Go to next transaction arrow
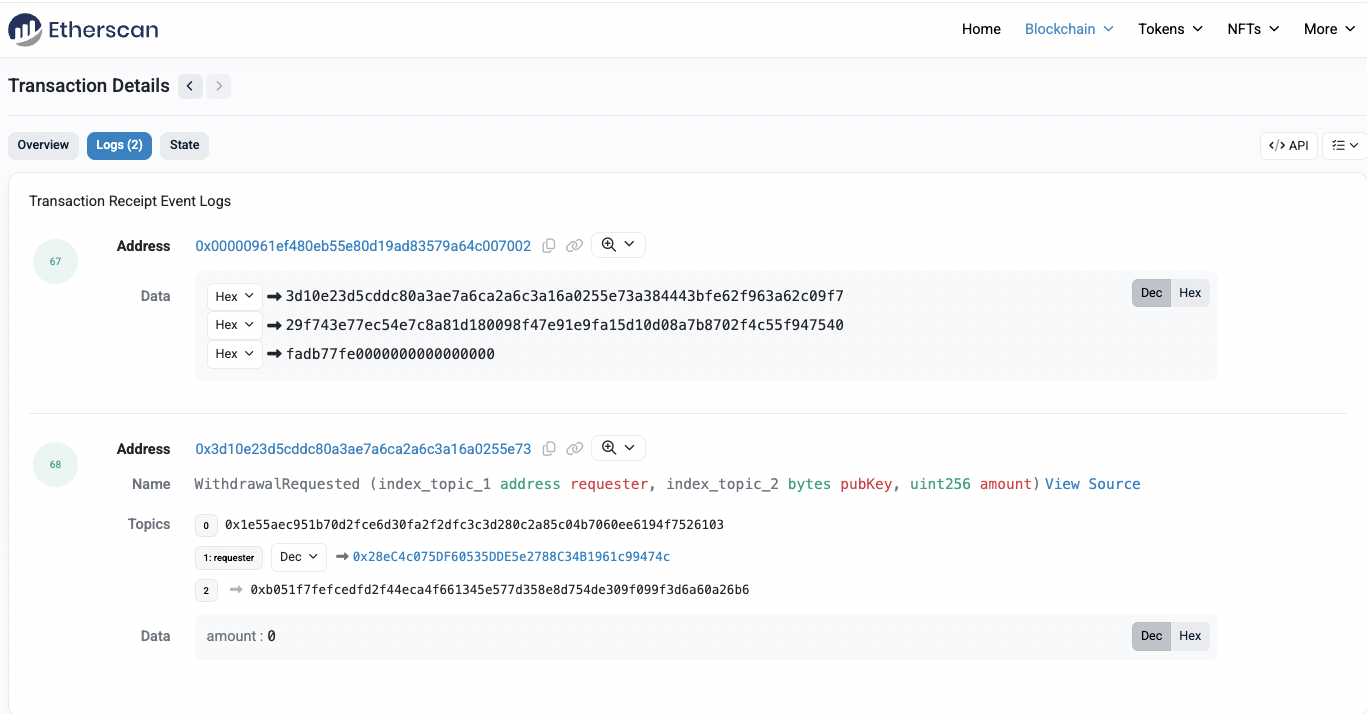The image size is (1367, 714). coord(219,86)
